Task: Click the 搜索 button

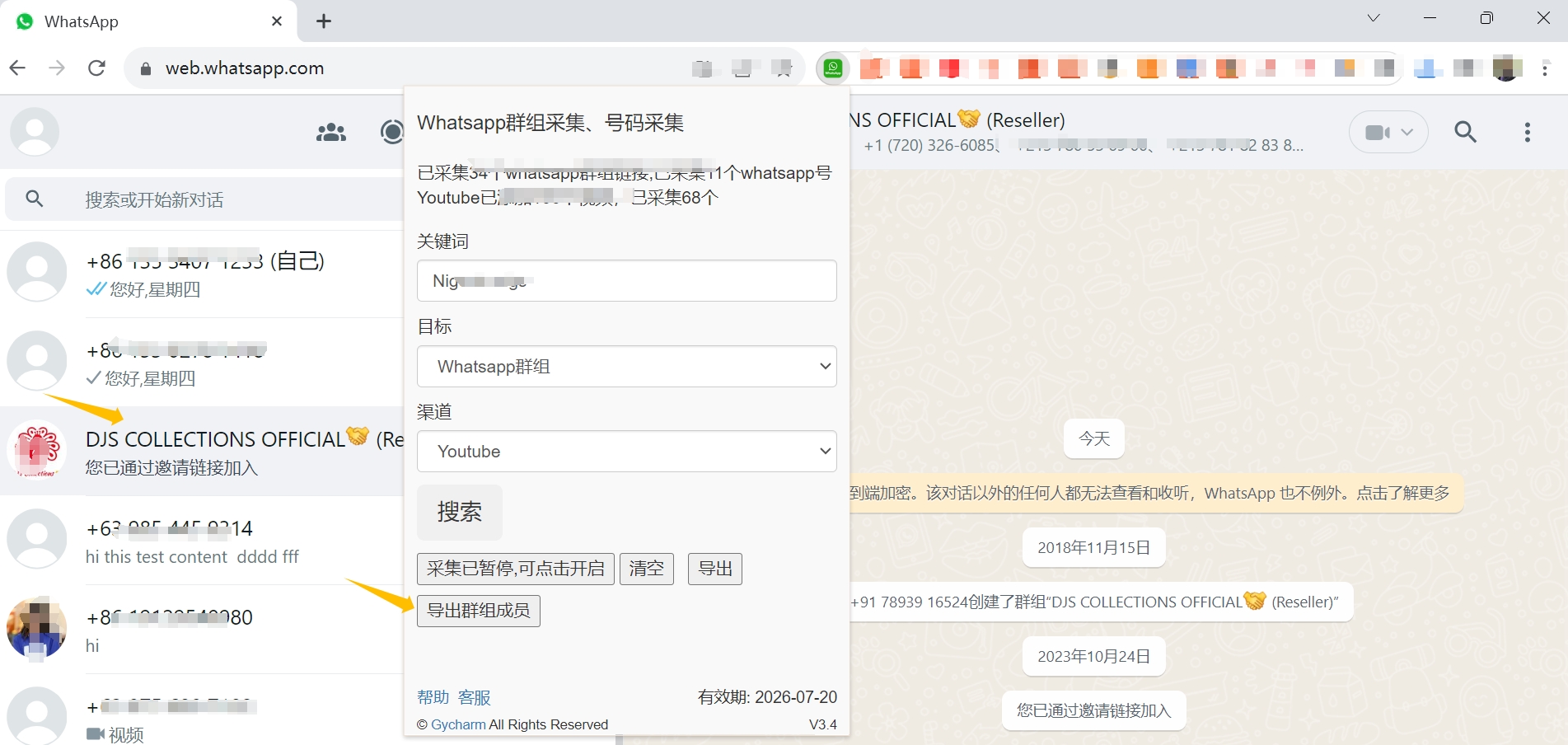Action: click(x=460, y=513)
